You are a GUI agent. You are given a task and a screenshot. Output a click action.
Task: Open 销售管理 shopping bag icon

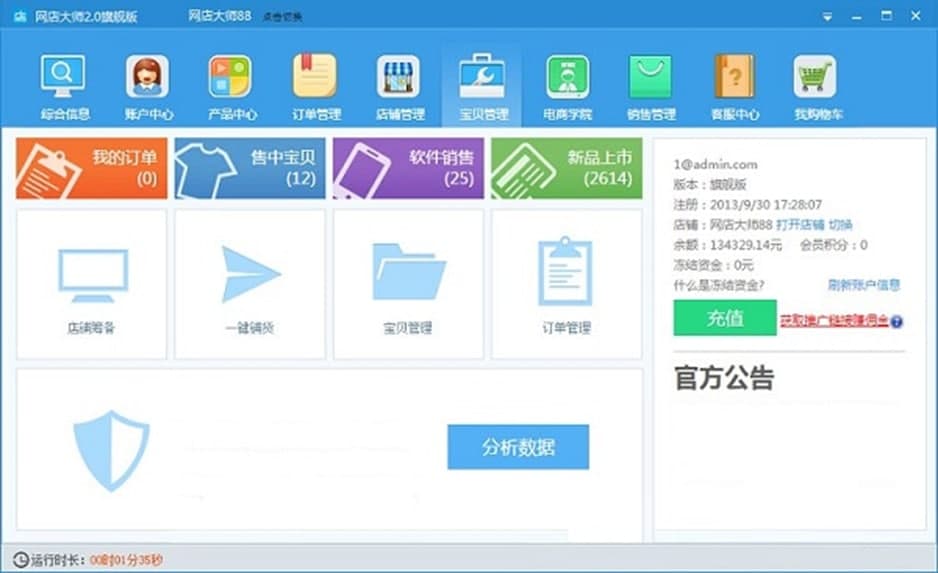(x=650, y=76)
